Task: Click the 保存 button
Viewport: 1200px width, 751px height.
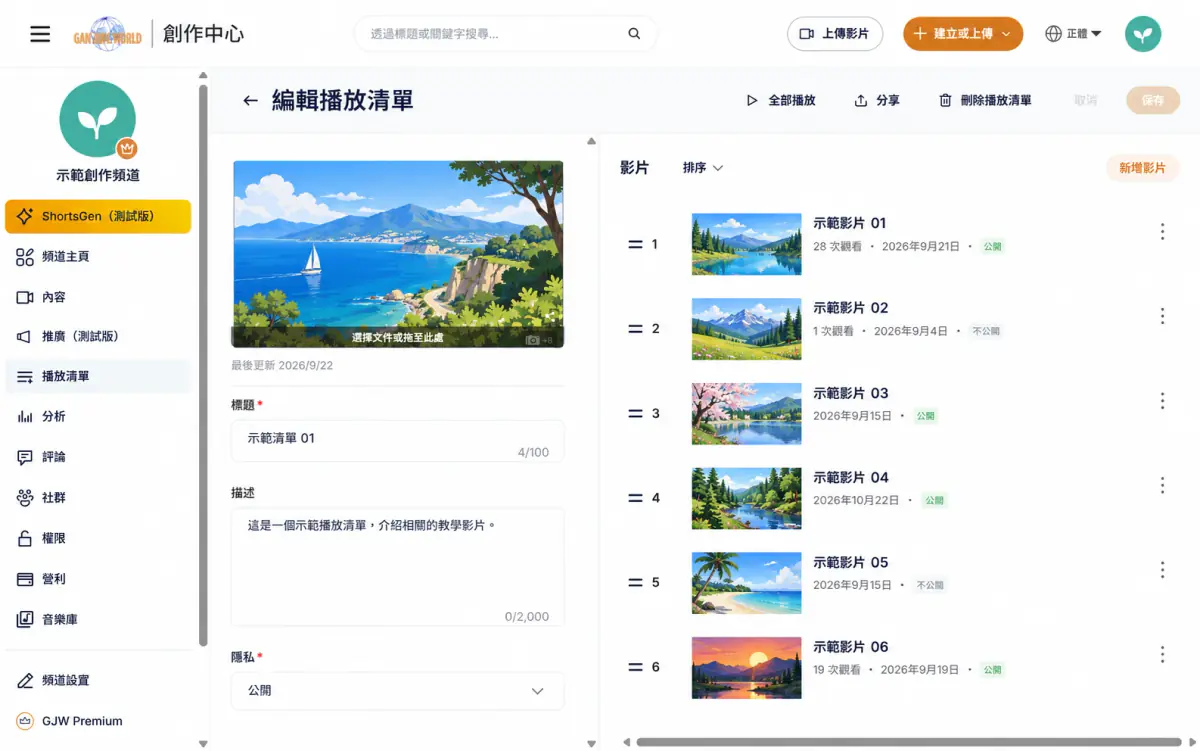Action: 1153,100
